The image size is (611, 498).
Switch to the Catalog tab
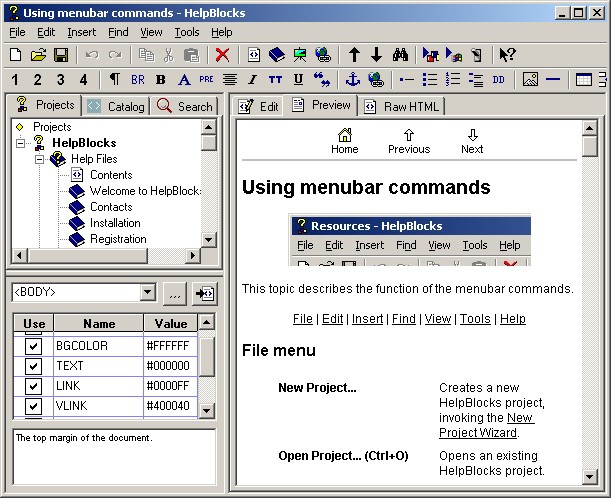[116, 106]
